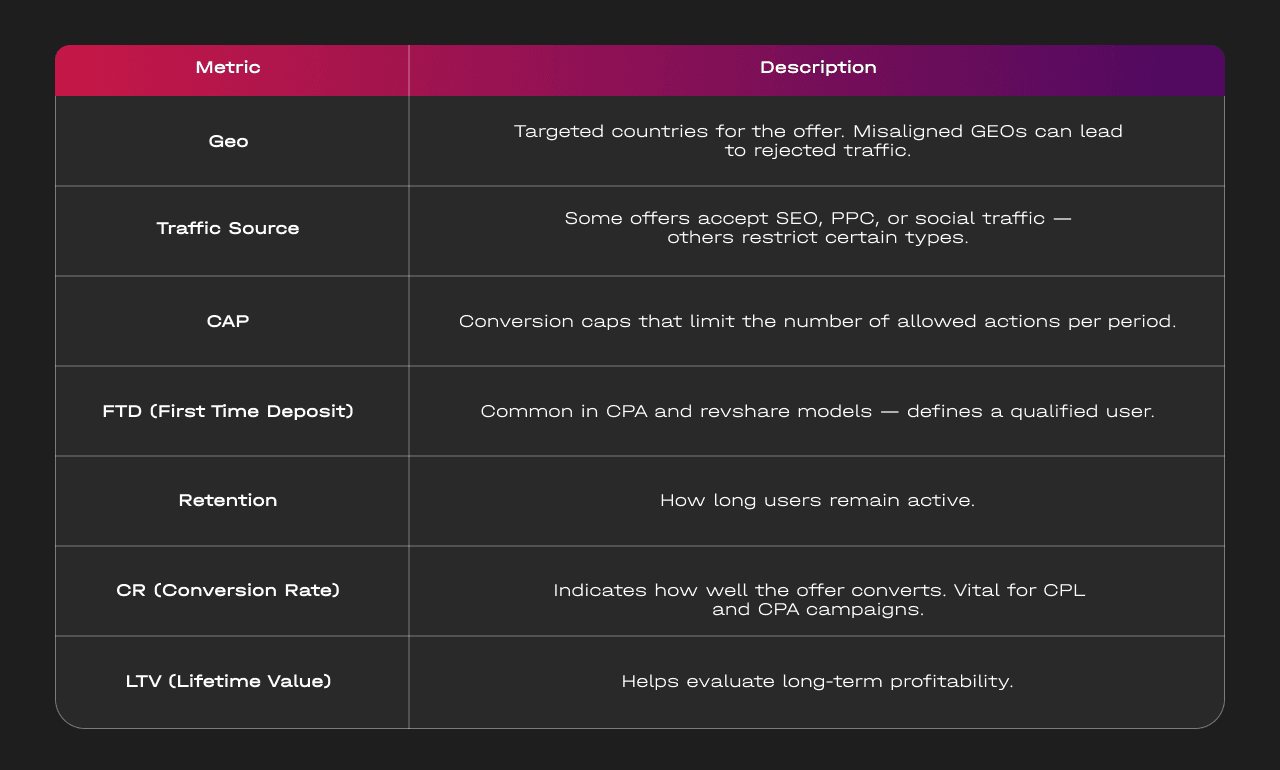
Task: Select CR (Conversion Rate) cell
Action: point(228,590)
